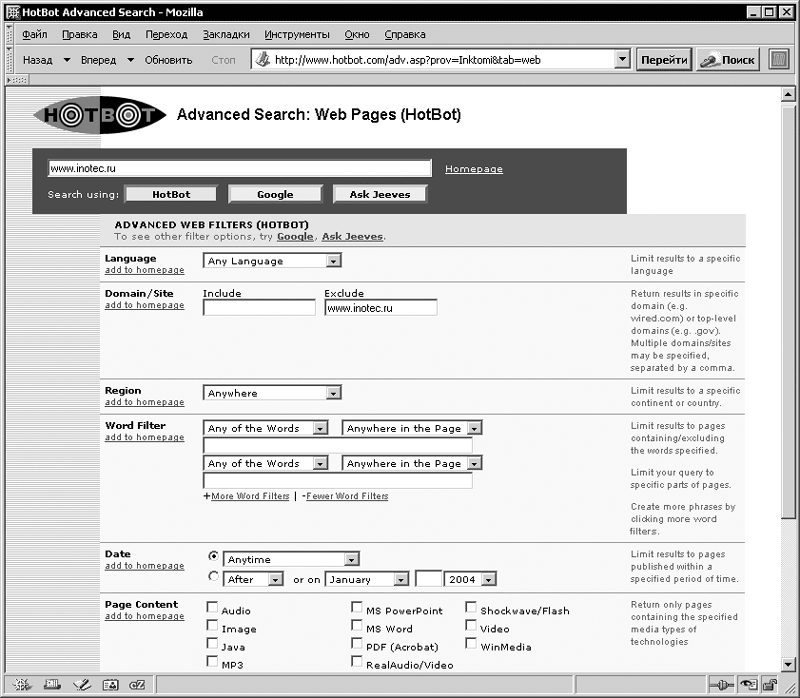Image resolution: width=800 pixels, height=698 pixels.
Task: Open the first Anywhere in the Page dropdown
Action: [x=412, y=428]
